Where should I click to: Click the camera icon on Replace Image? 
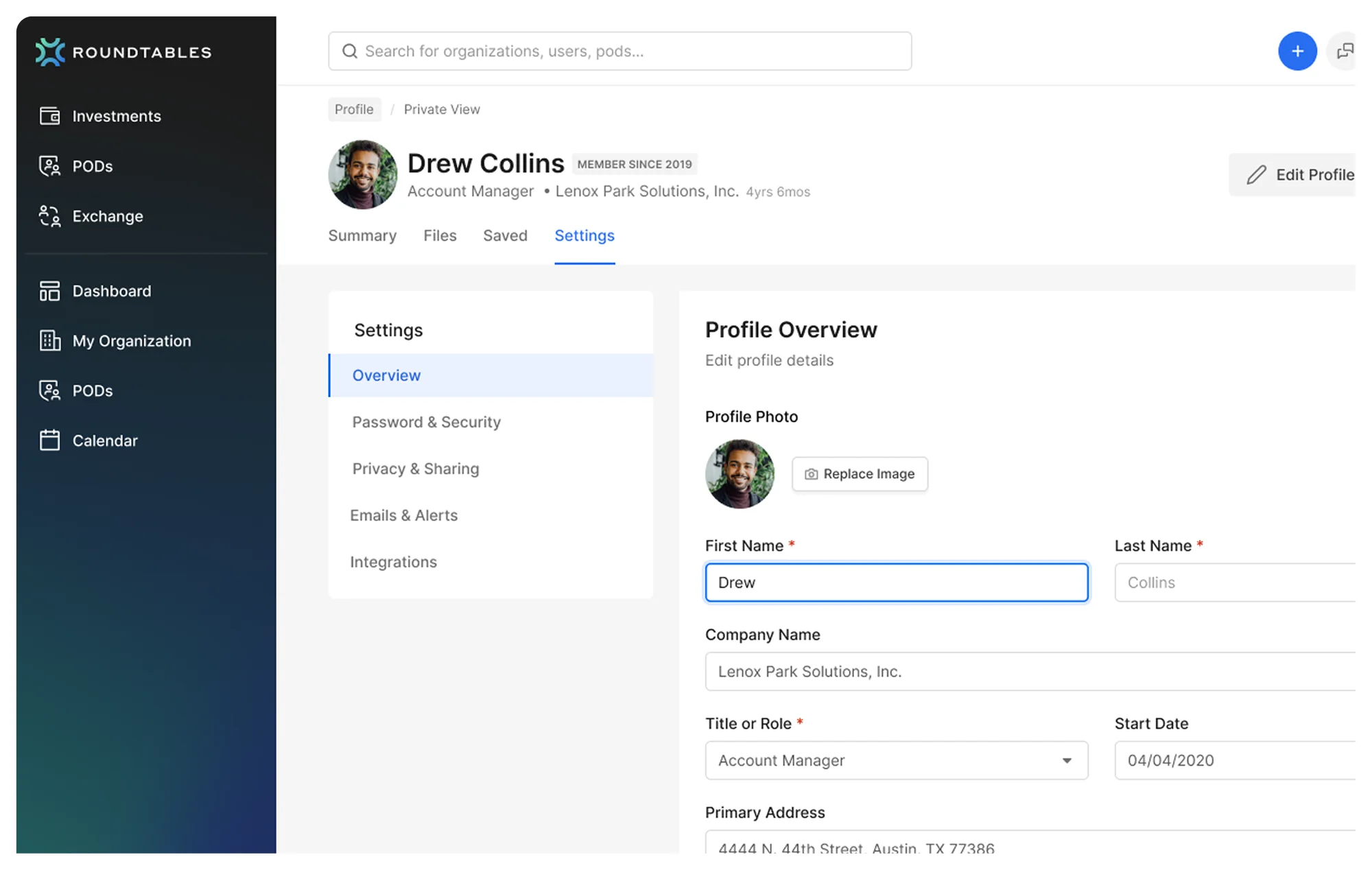pyautogui.click(x=811, y=474)
